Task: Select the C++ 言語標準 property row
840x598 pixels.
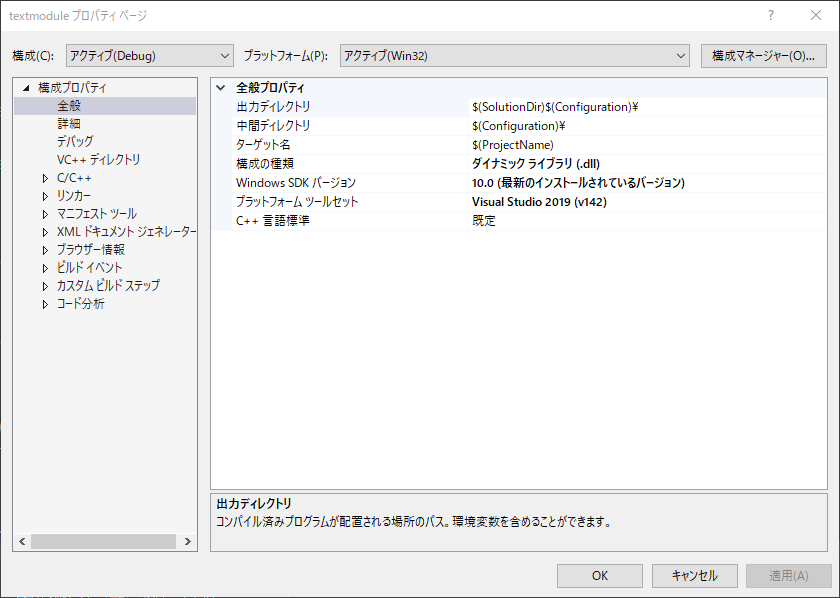Action: 529,221
